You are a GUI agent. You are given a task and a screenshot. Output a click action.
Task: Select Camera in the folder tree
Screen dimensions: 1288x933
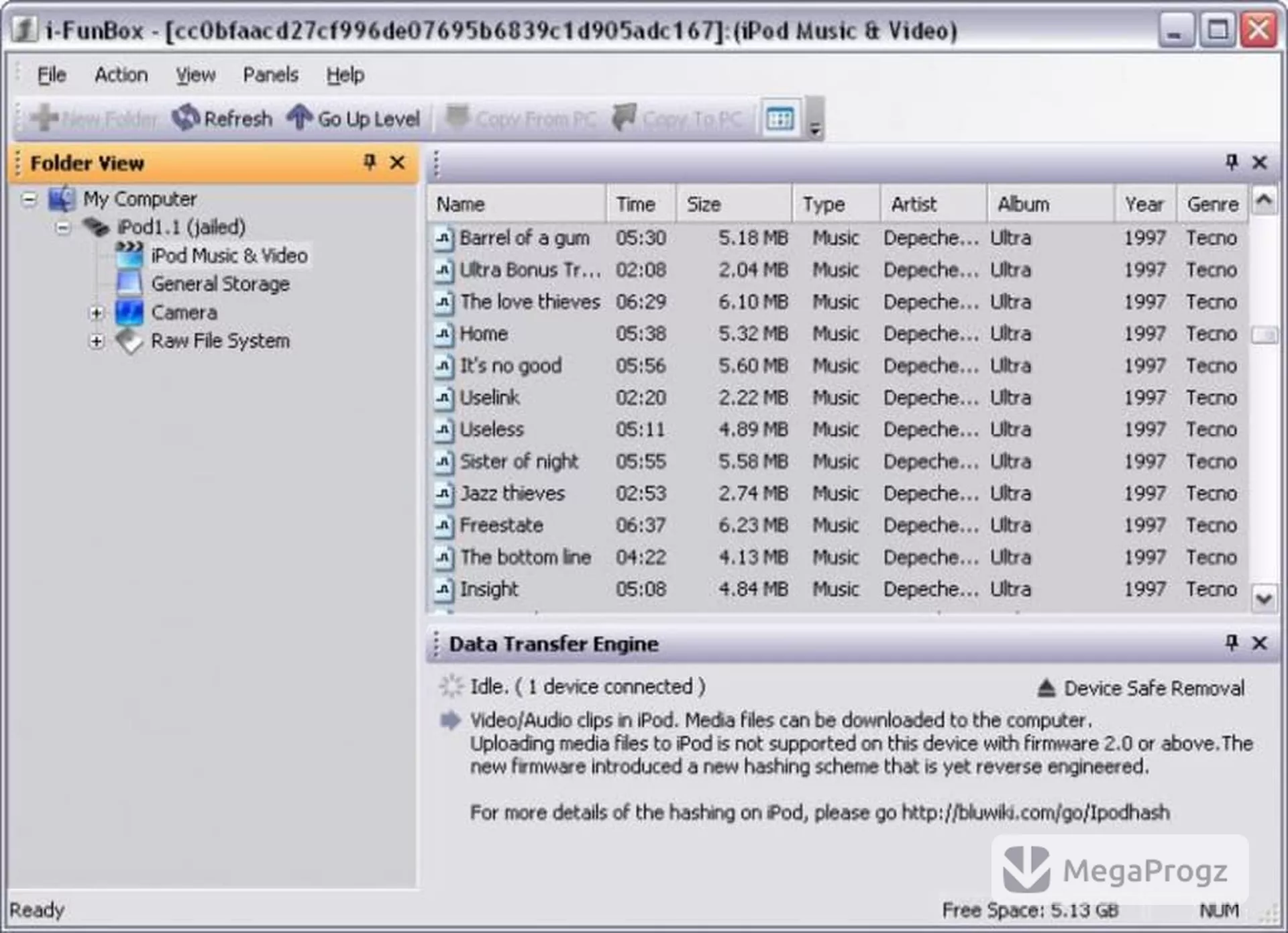click(x=184, y=313)
